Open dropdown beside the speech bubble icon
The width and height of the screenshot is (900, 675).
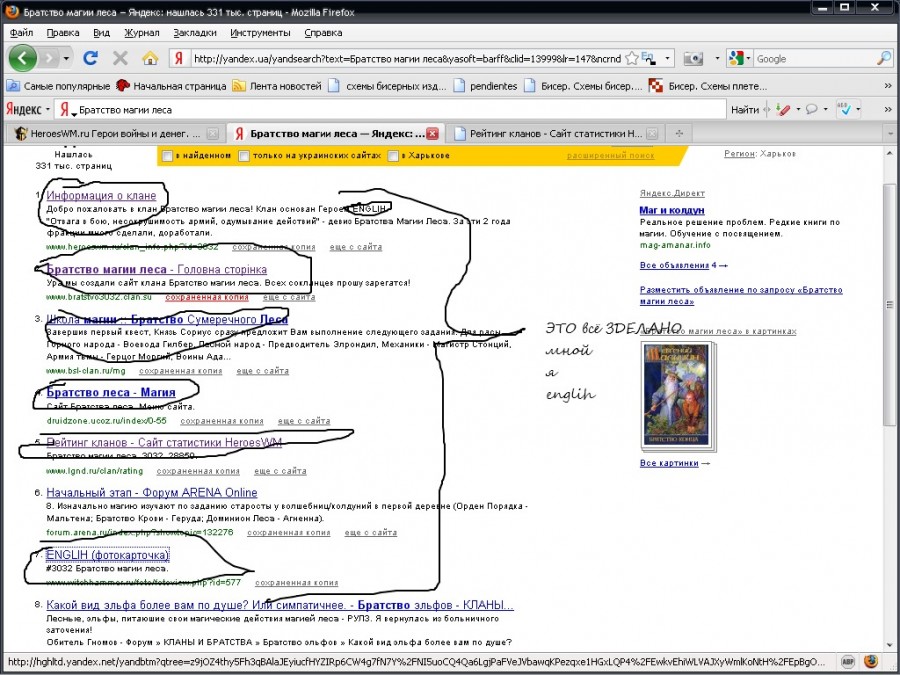coord(825,109)
